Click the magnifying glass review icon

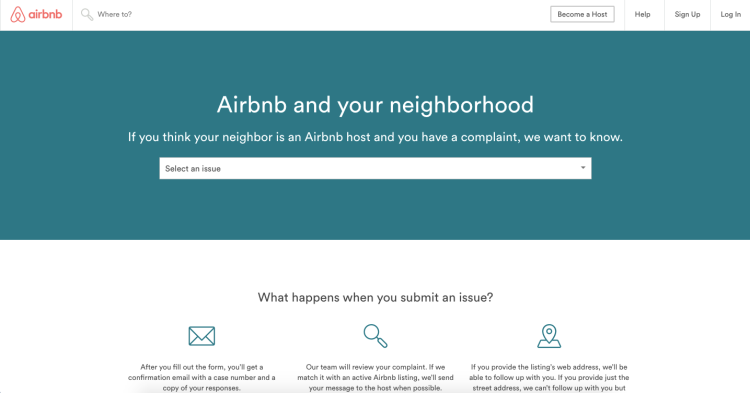click(x=375, y=336)
